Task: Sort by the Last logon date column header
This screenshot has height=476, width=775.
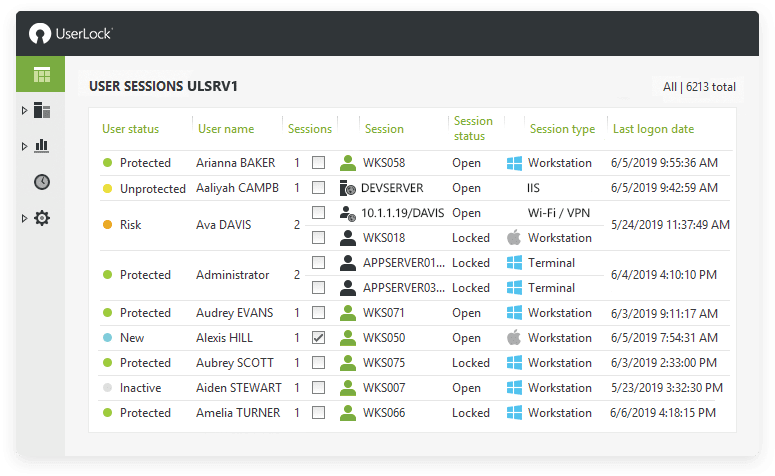Action: click(x=653, y=129)
